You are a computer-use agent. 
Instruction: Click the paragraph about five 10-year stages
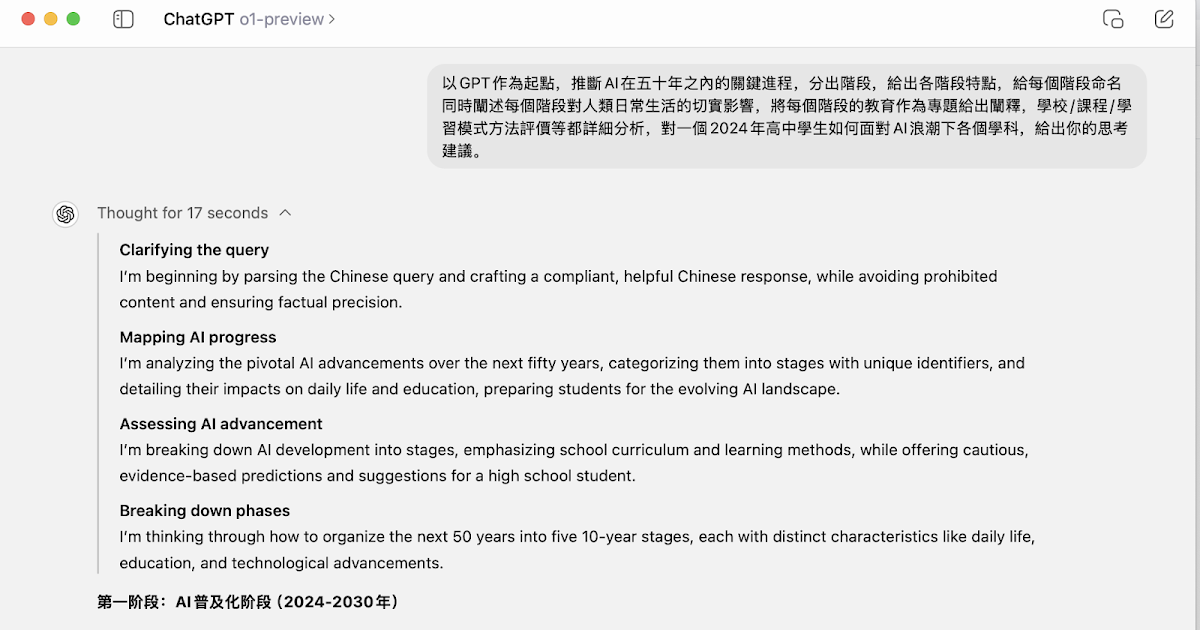[x=576, y=550]
